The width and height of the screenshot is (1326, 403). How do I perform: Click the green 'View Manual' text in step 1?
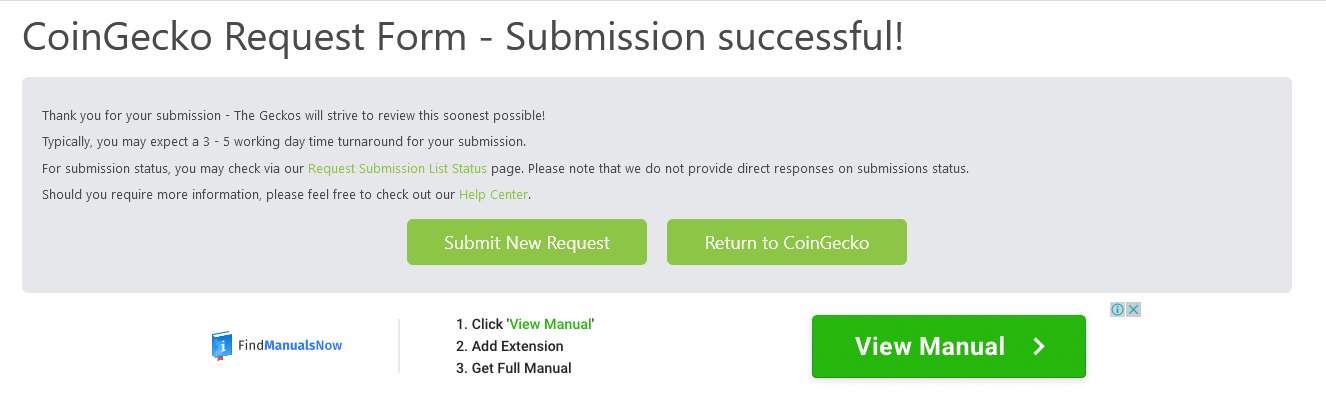[551, 324]
